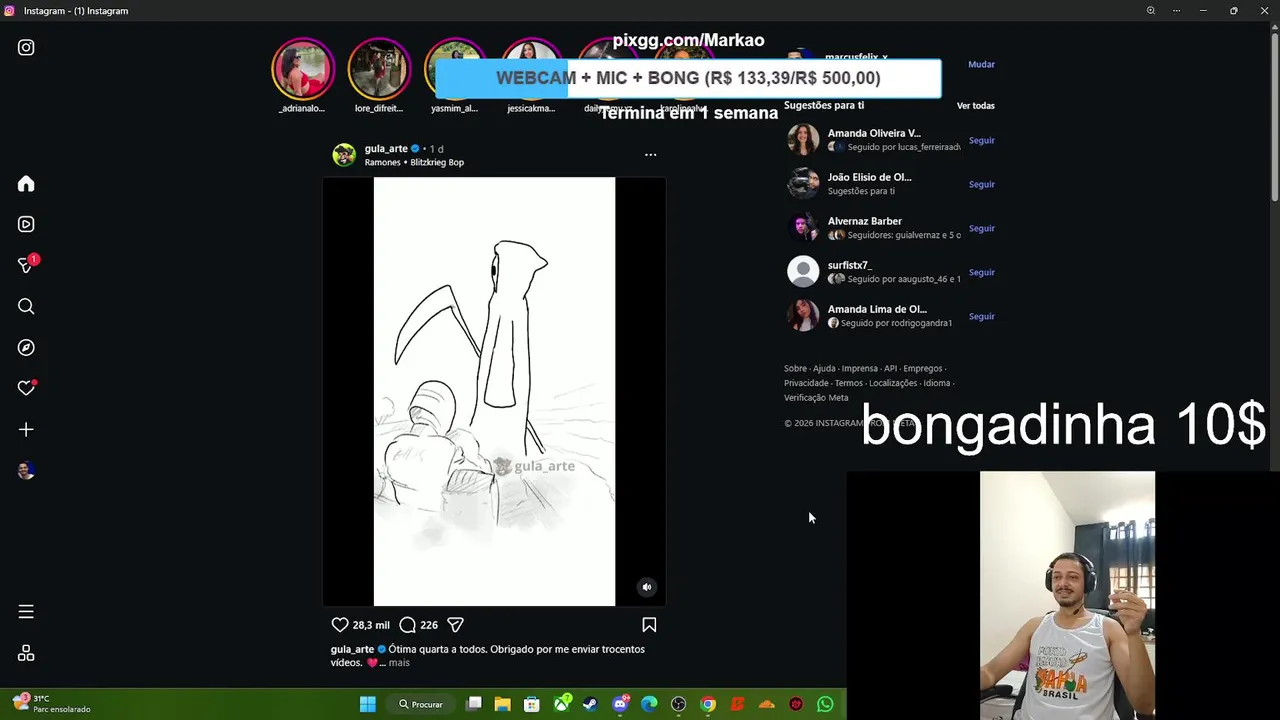This screenshot has height=720, width=1280.
Task: Open the More hamburger menu
Action: 26,611
